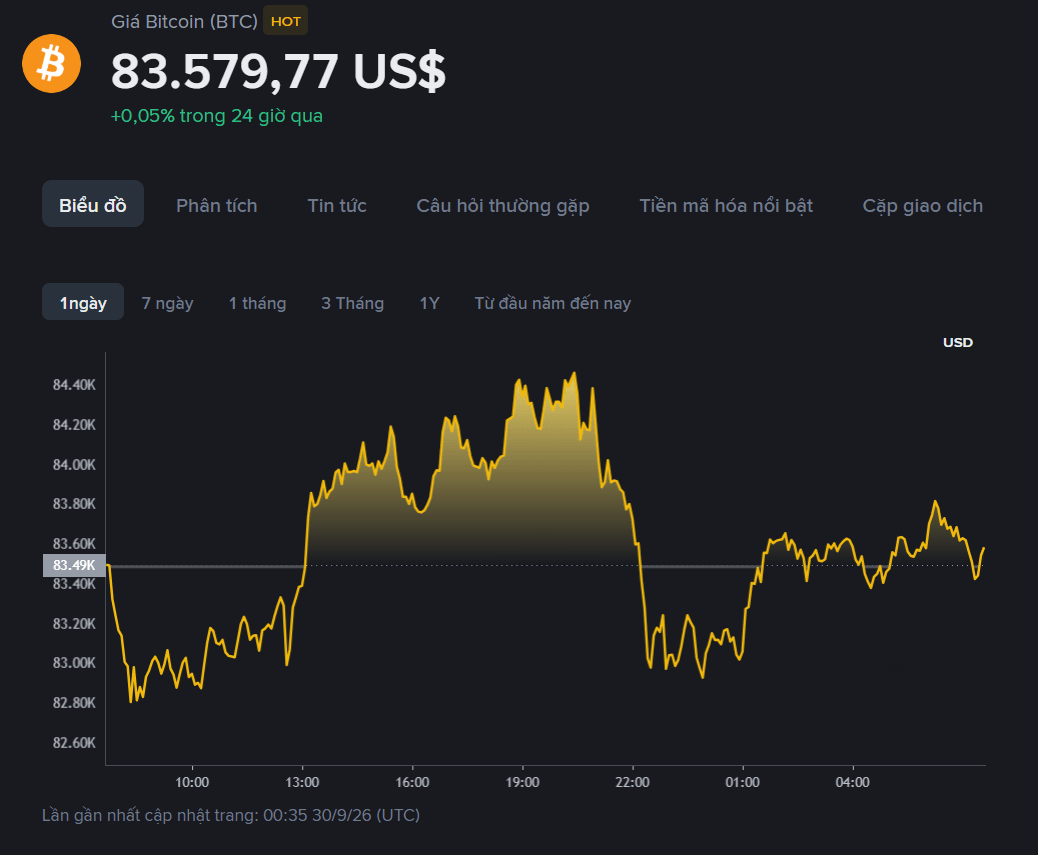1038x855 pixels.
Task: Select the 1Y chart period
Action: click(x=429, y=303)
